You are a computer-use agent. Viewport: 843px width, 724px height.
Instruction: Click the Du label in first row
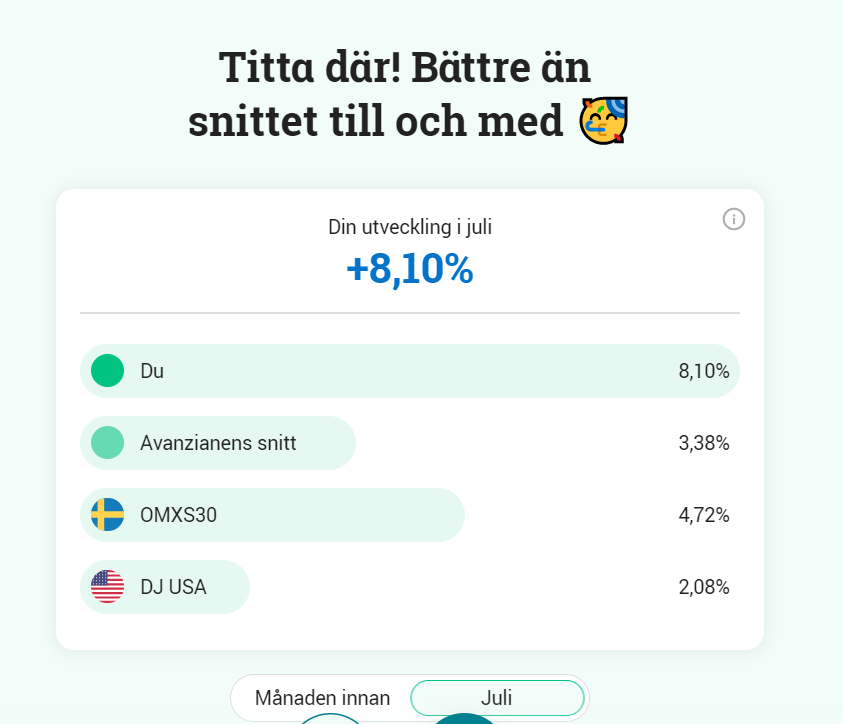tap(152, 371)
